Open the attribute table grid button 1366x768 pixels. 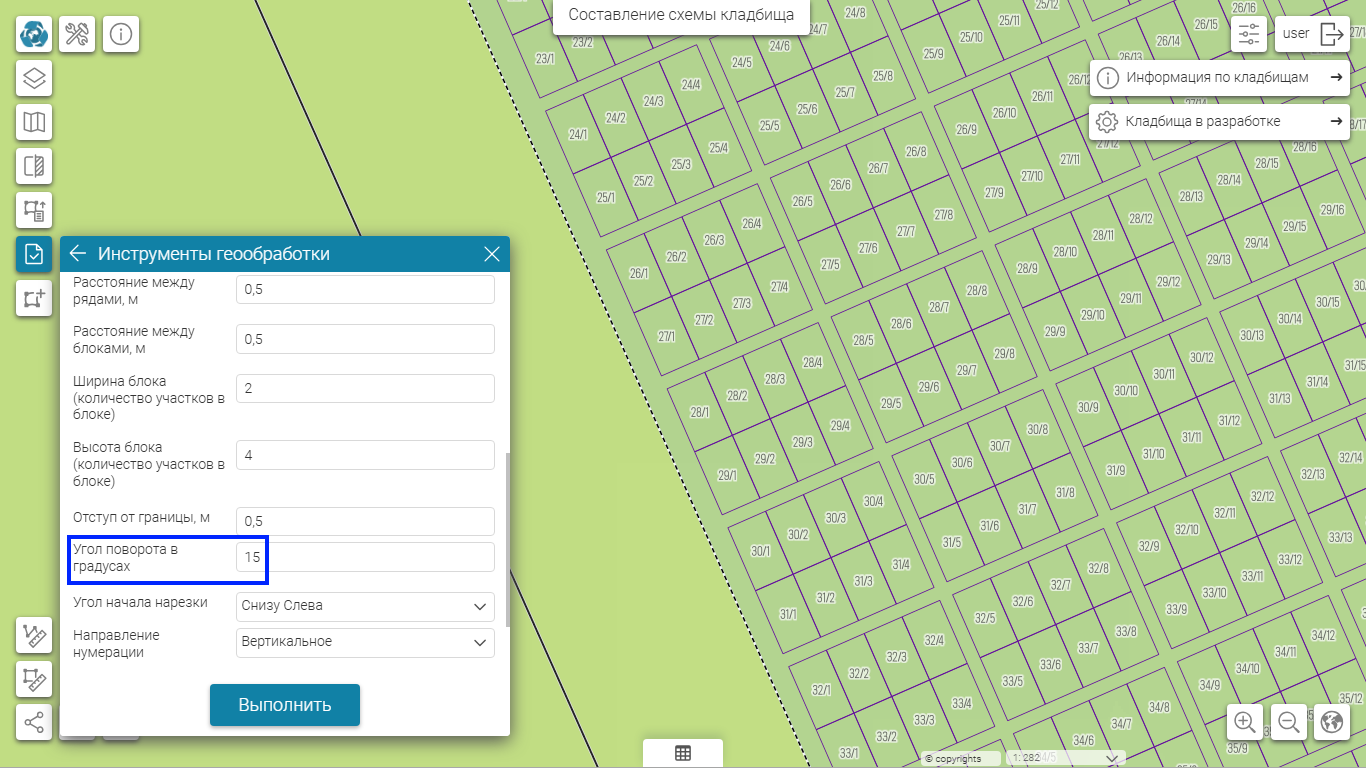(683, 754)
